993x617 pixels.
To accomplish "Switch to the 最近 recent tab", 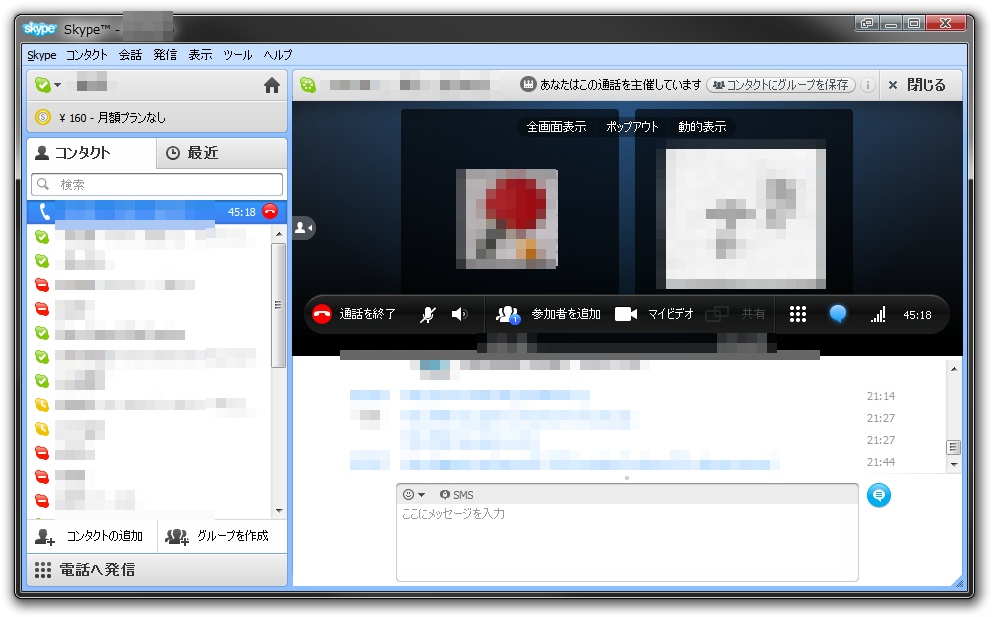I will [222, 153].
